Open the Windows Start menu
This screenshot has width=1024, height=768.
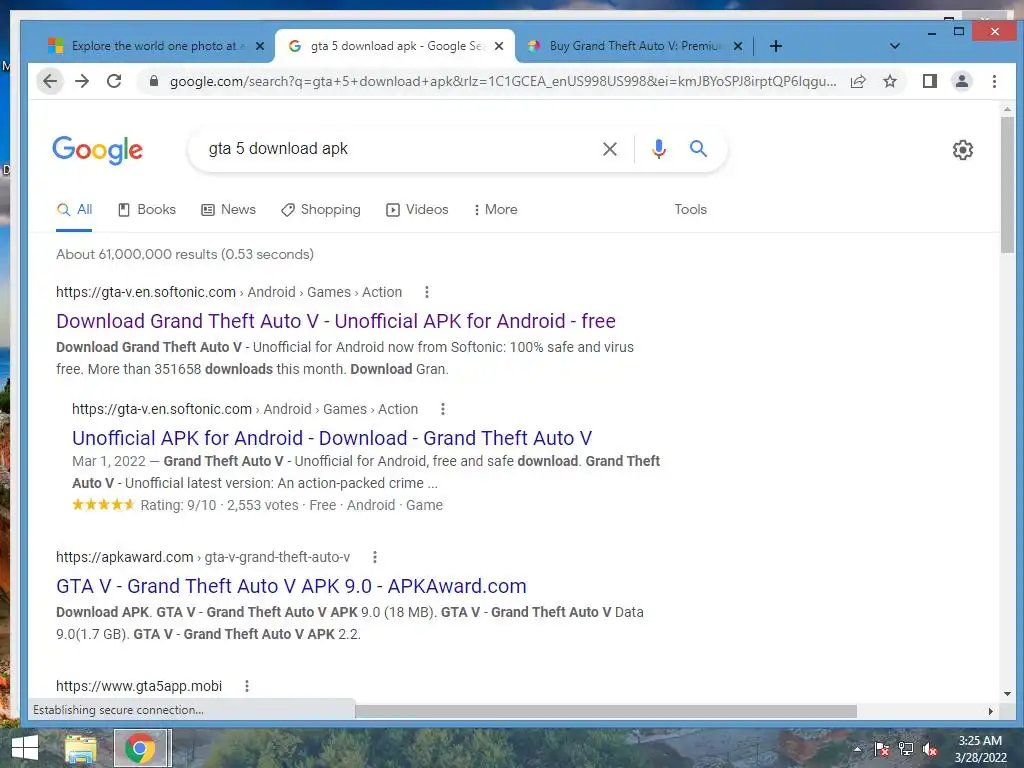click(25, 748)
